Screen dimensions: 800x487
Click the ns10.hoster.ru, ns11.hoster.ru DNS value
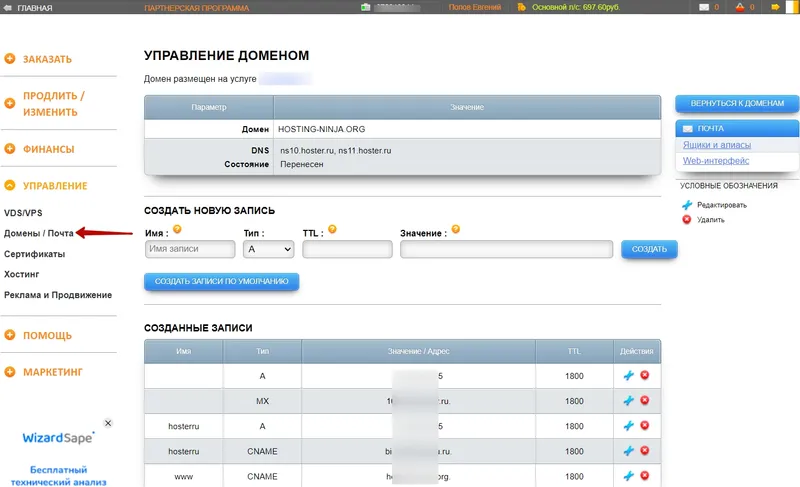pyautogui.click(x=336, y=150)
